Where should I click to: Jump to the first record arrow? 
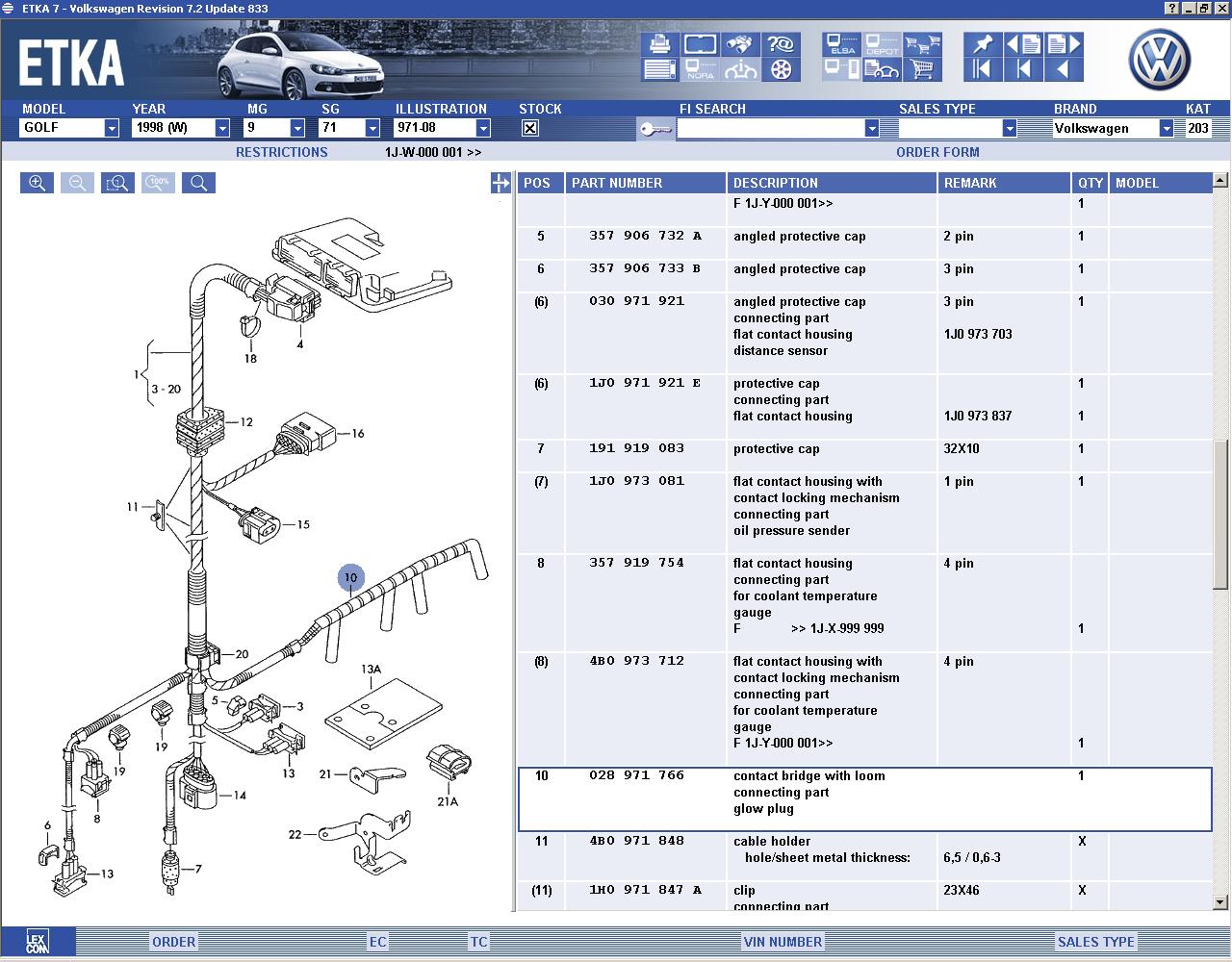click(x=981, y=69)
